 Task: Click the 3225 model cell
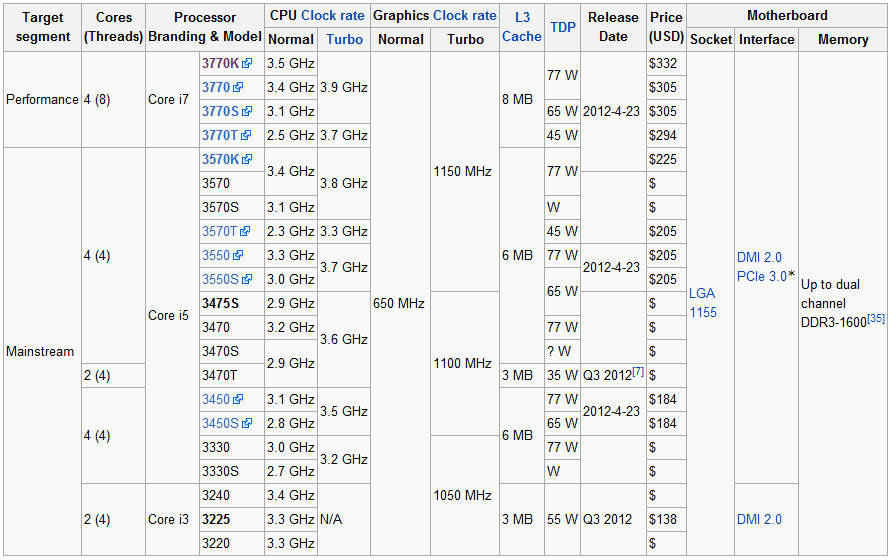tap(232, 519)
